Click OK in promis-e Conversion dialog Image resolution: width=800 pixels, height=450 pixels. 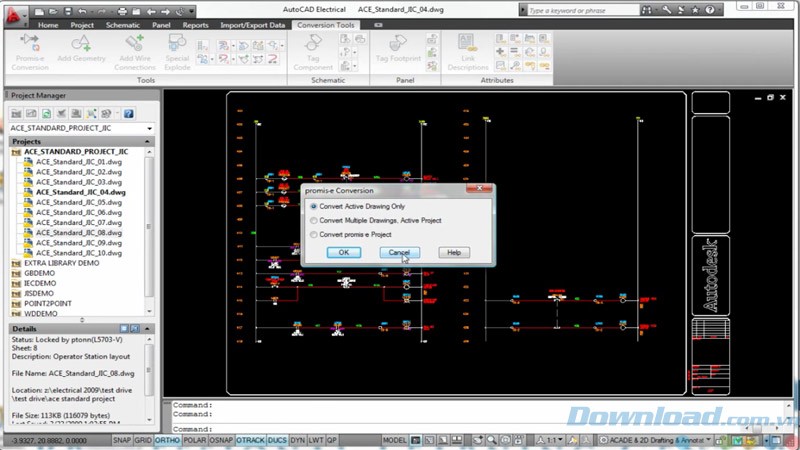344,253
